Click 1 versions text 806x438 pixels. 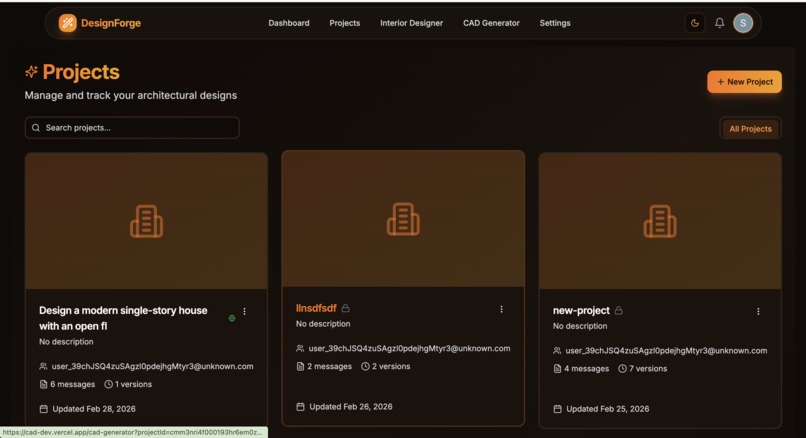point(133,384)
